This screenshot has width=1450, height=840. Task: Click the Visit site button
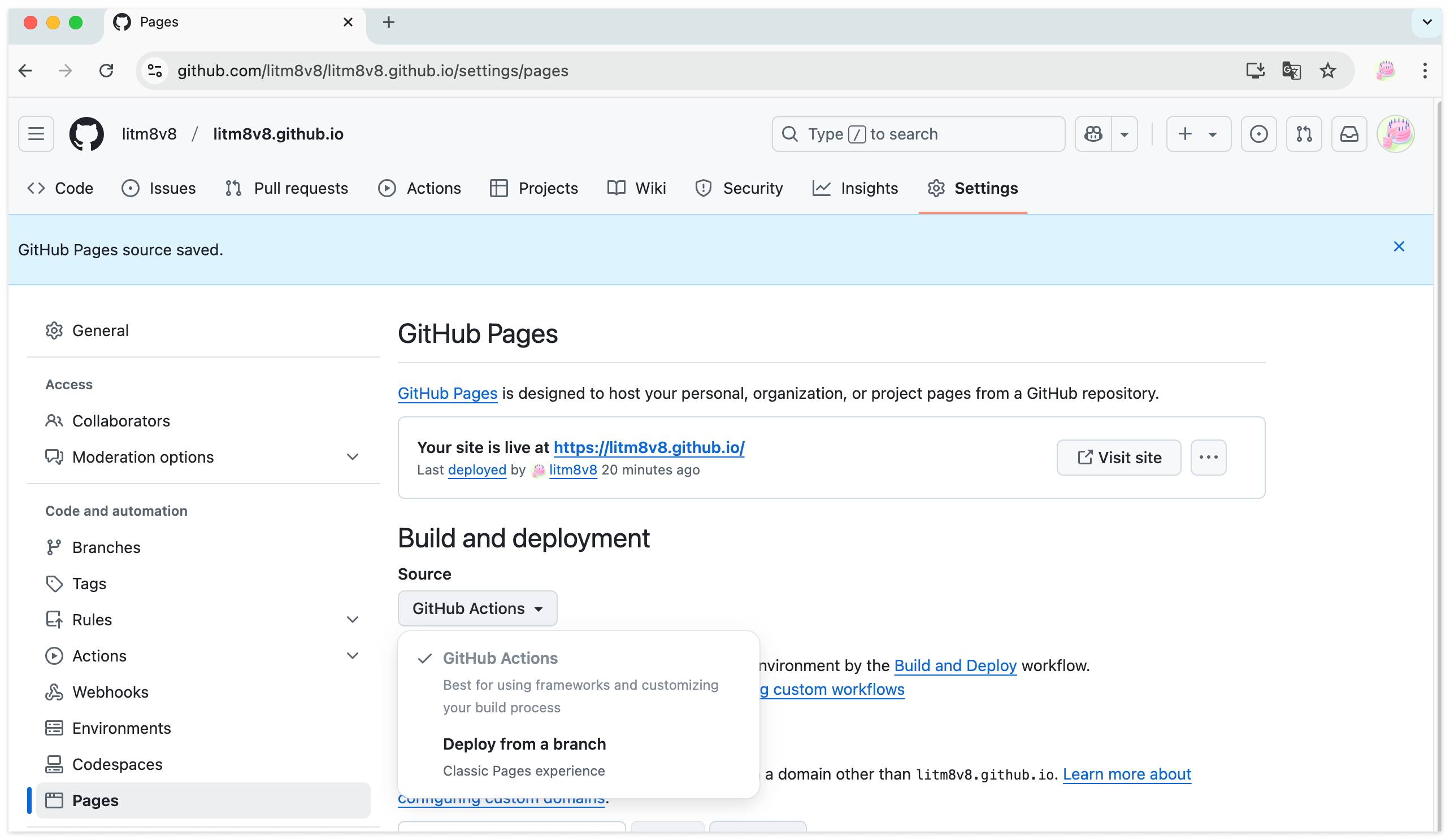coord(1118,458)
